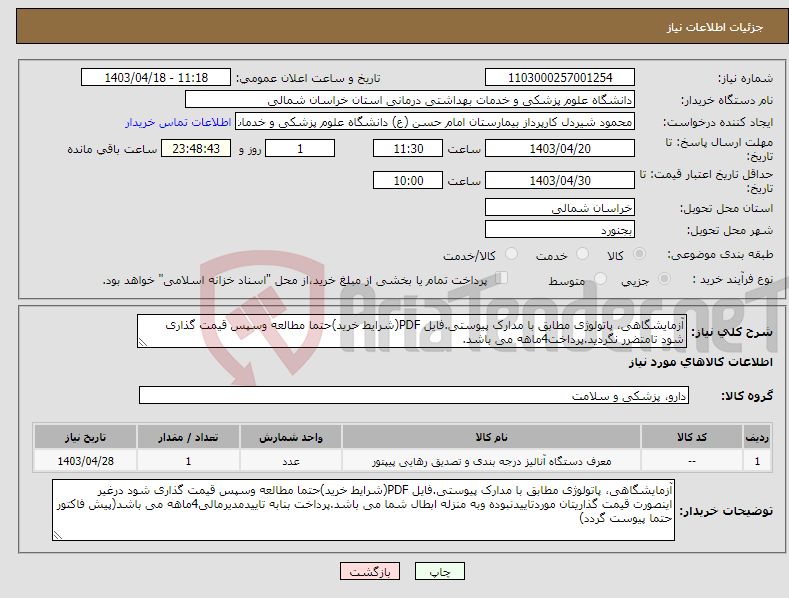Click the remaining time countdown 23:48:43
The width and height of the screenshot is (789, 598).
(196, 148)
